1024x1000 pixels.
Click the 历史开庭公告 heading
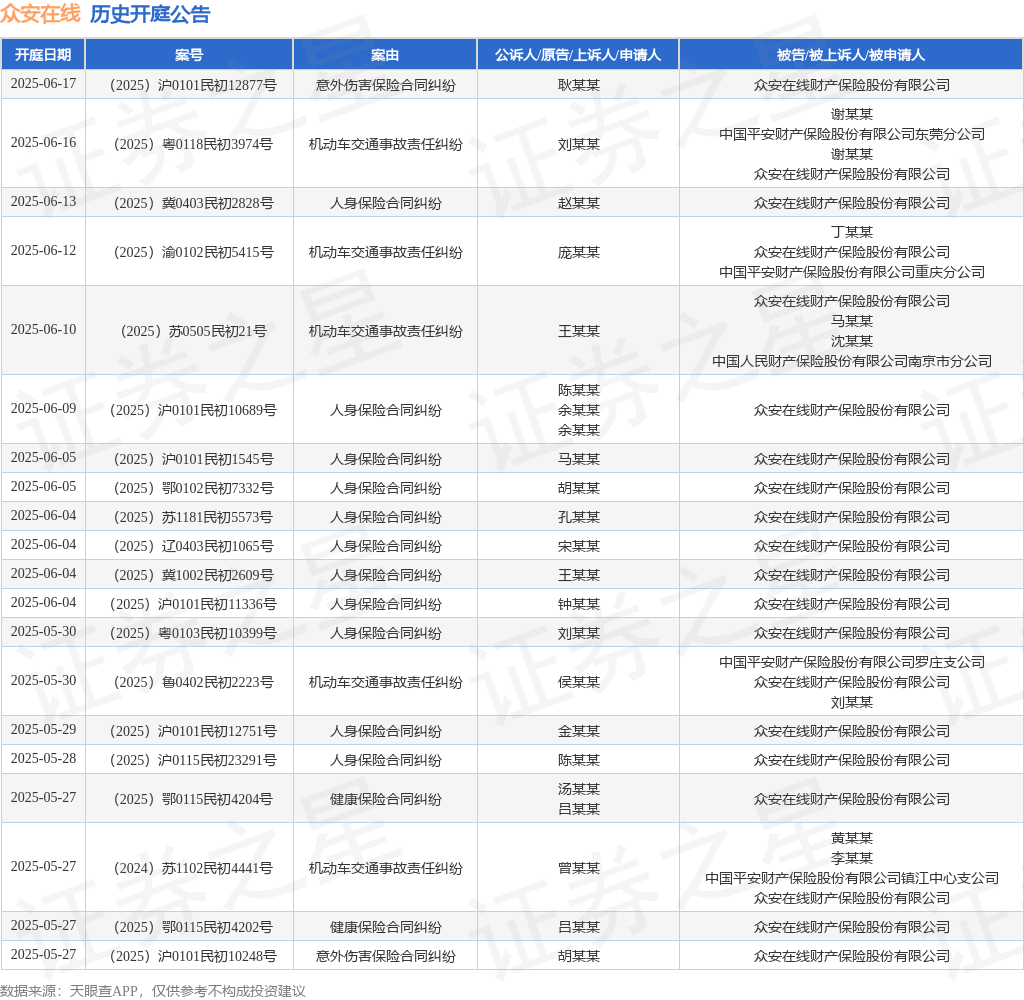(150, 14)
